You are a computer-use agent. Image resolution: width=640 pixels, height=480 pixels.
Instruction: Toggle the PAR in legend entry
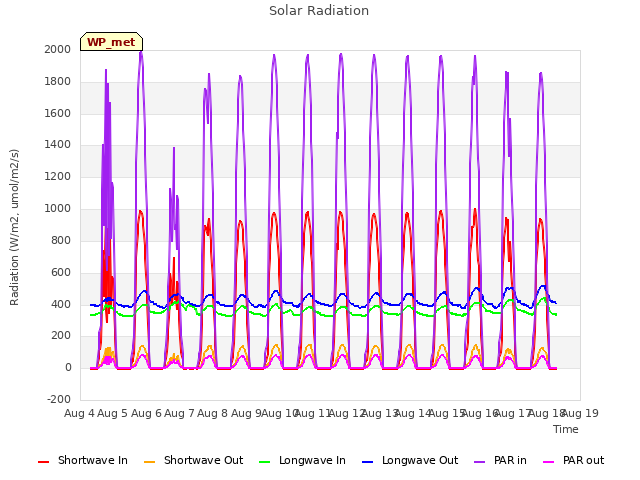pyautogui.click(x=500, y=460)
